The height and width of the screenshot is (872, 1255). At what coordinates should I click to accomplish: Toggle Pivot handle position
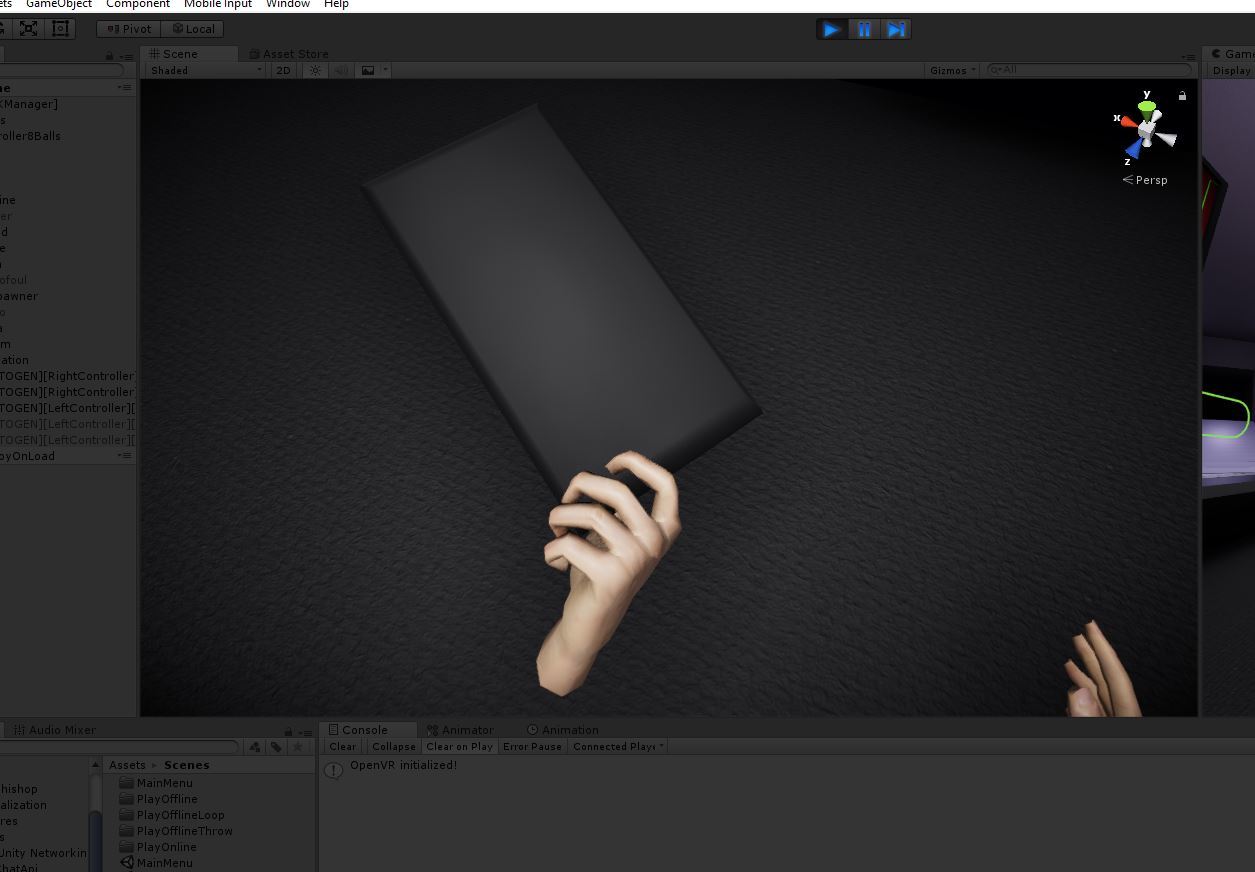129,29
